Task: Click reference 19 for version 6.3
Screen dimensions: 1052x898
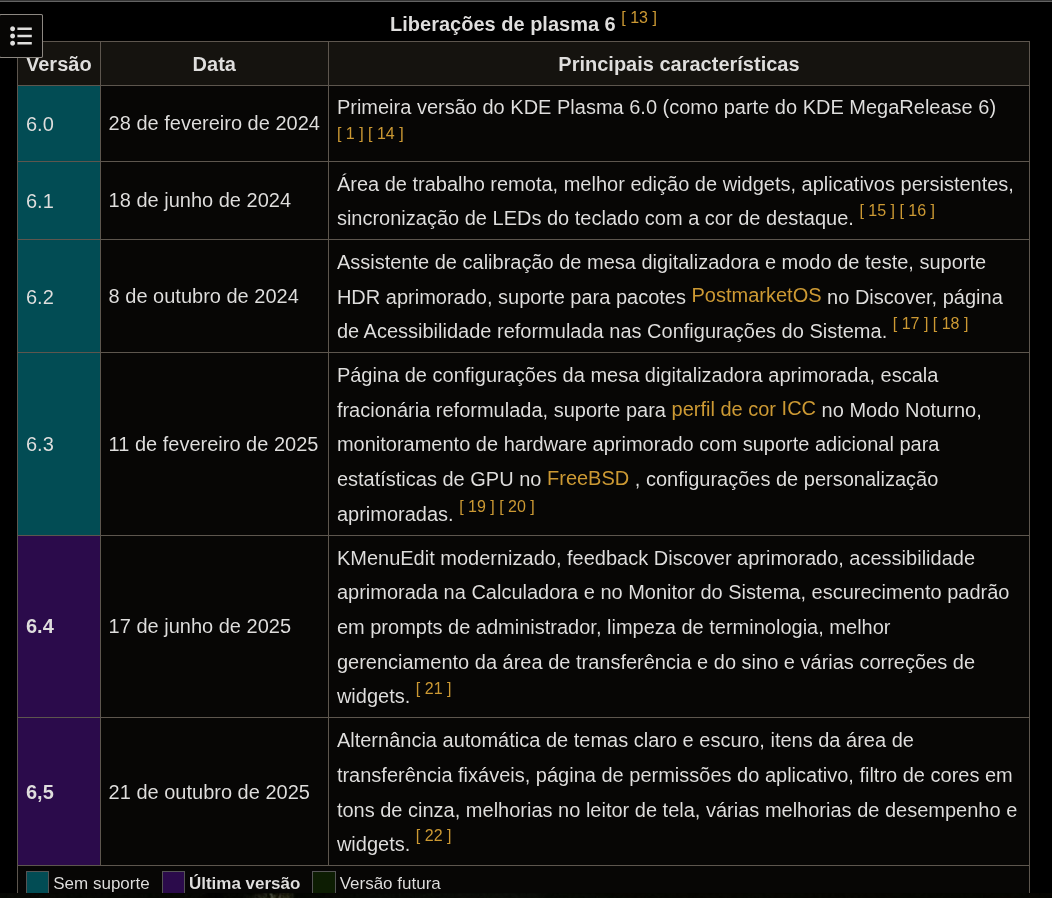Action: click(476, 507)
